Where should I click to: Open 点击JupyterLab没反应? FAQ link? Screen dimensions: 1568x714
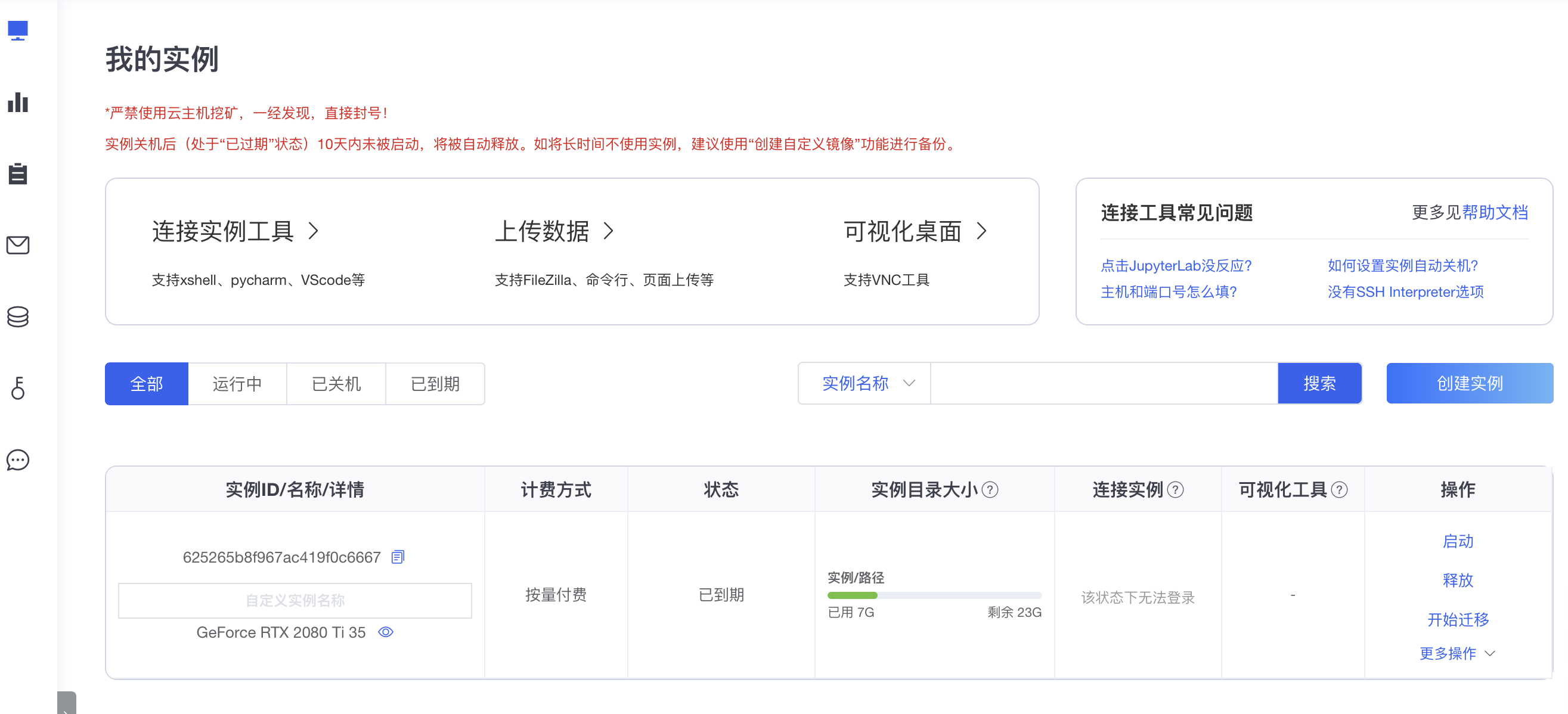pyautogui.click(x=1176, y=265)
